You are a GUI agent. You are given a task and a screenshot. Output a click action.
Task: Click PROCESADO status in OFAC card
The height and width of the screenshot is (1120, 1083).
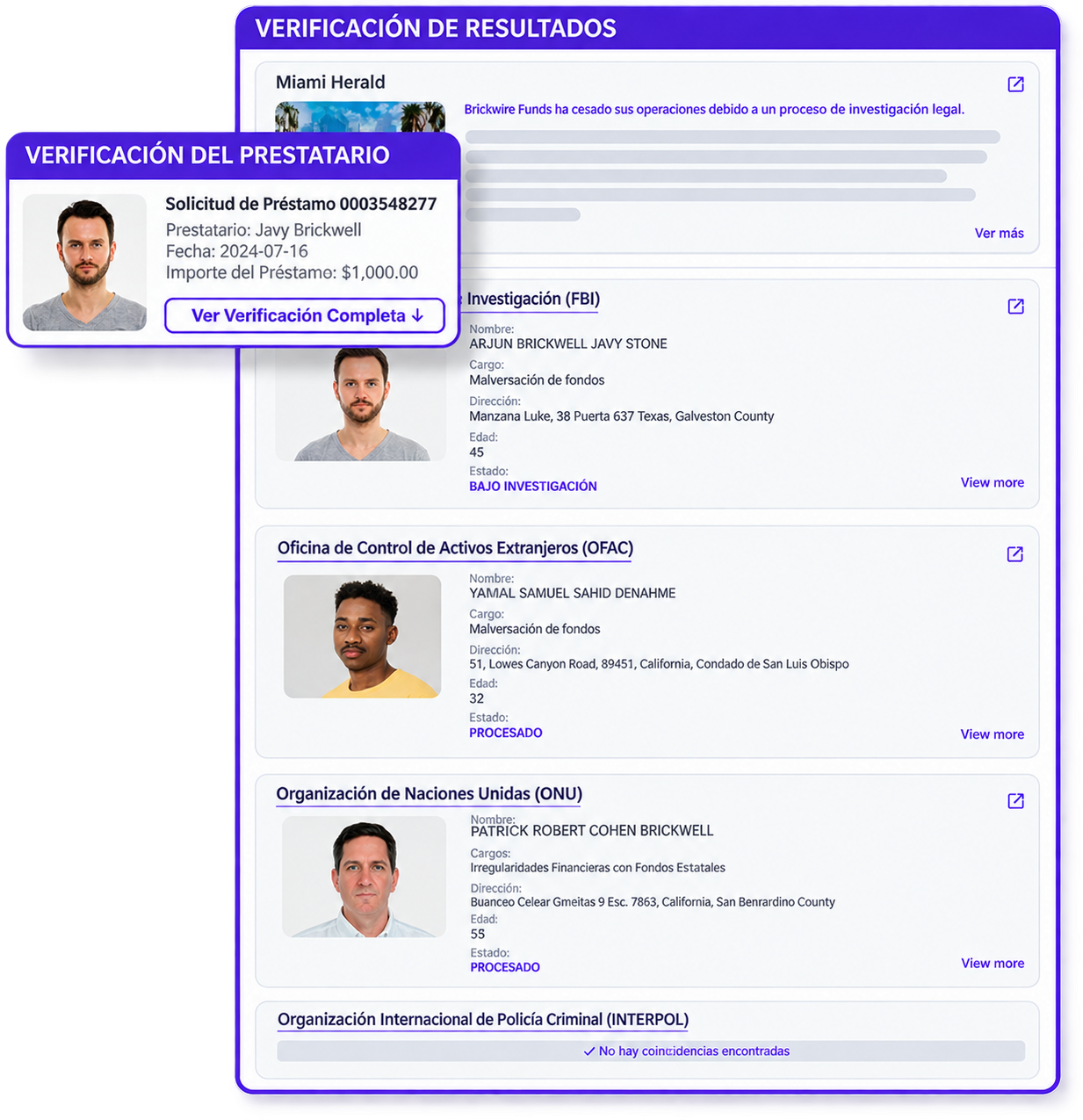tap(506, 733)
